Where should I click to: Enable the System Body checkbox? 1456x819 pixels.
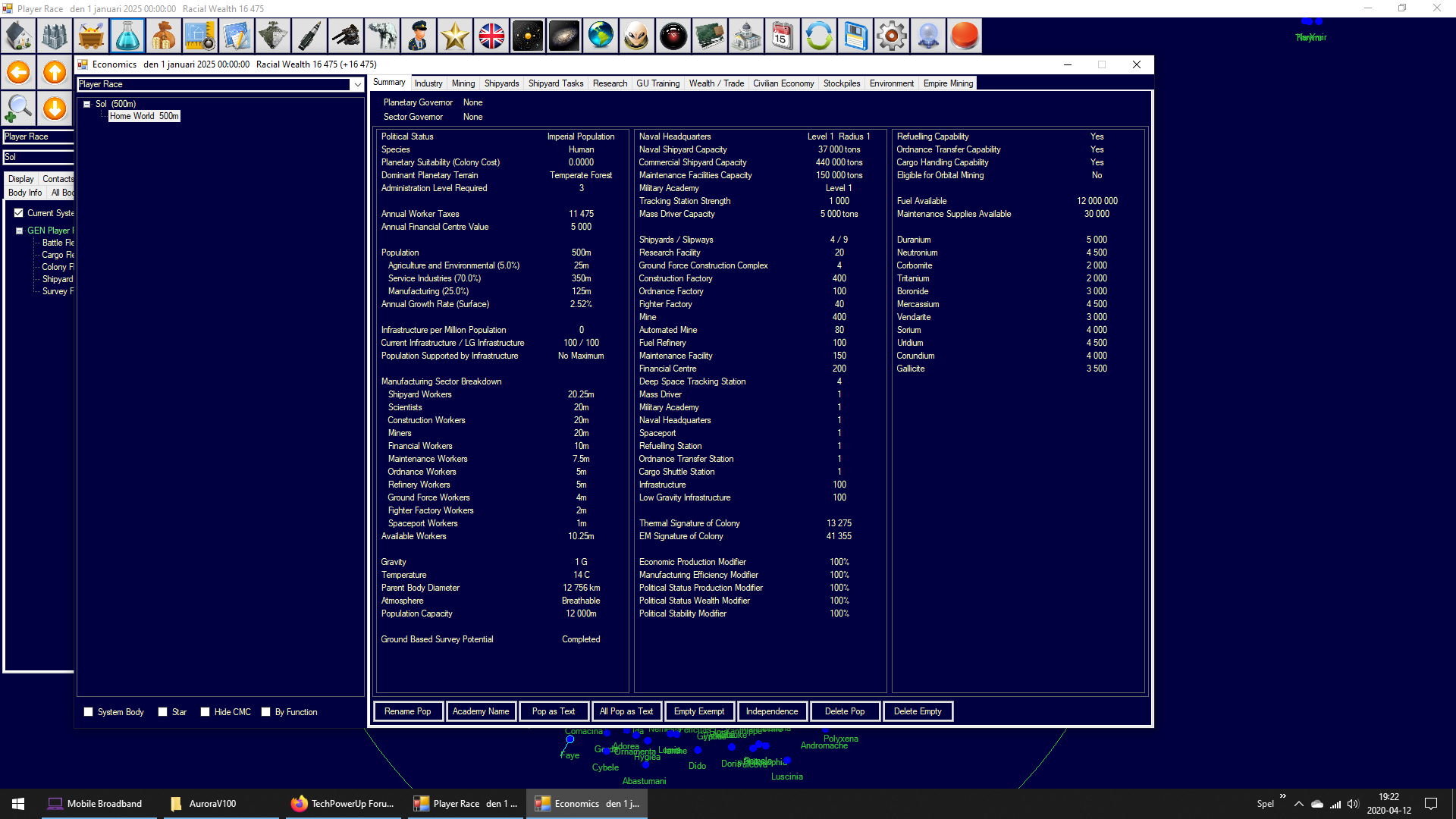click(x=89, y=712)
